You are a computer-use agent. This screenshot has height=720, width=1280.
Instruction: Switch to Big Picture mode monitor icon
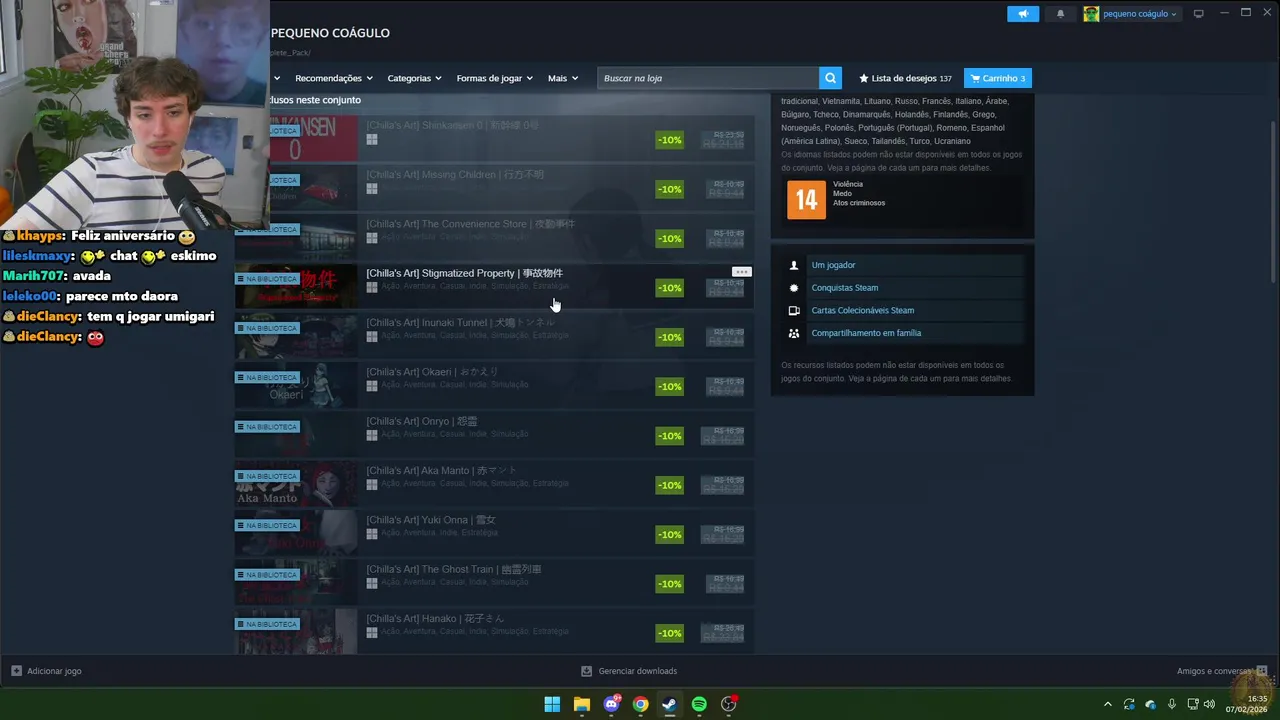pos(1199,14)
